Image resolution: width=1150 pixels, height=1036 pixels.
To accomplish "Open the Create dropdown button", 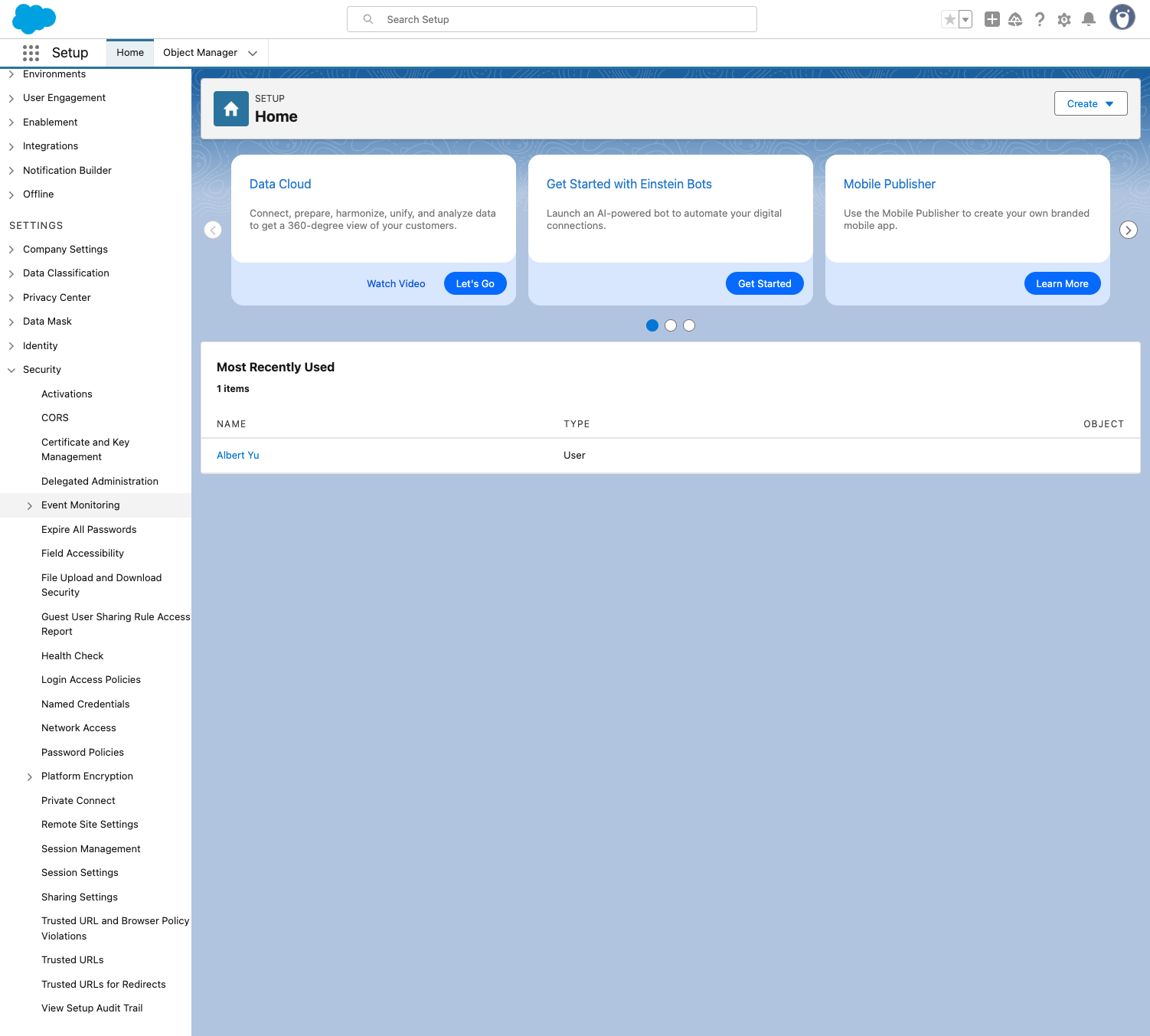I will coord(1090,104).
